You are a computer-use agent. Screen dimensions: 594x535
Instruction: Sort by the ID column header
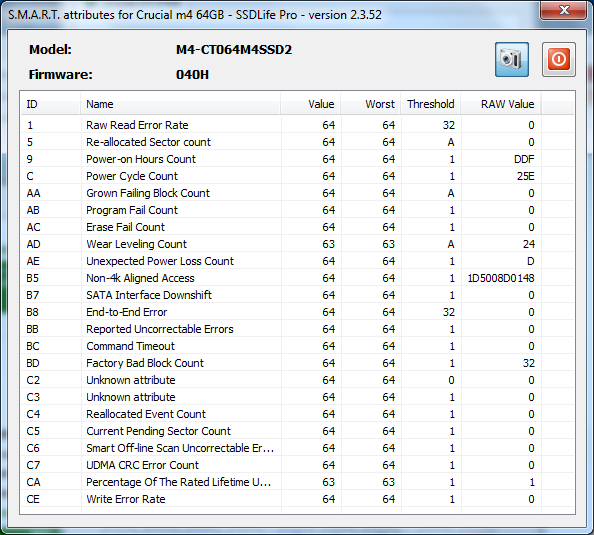(51, 104)
